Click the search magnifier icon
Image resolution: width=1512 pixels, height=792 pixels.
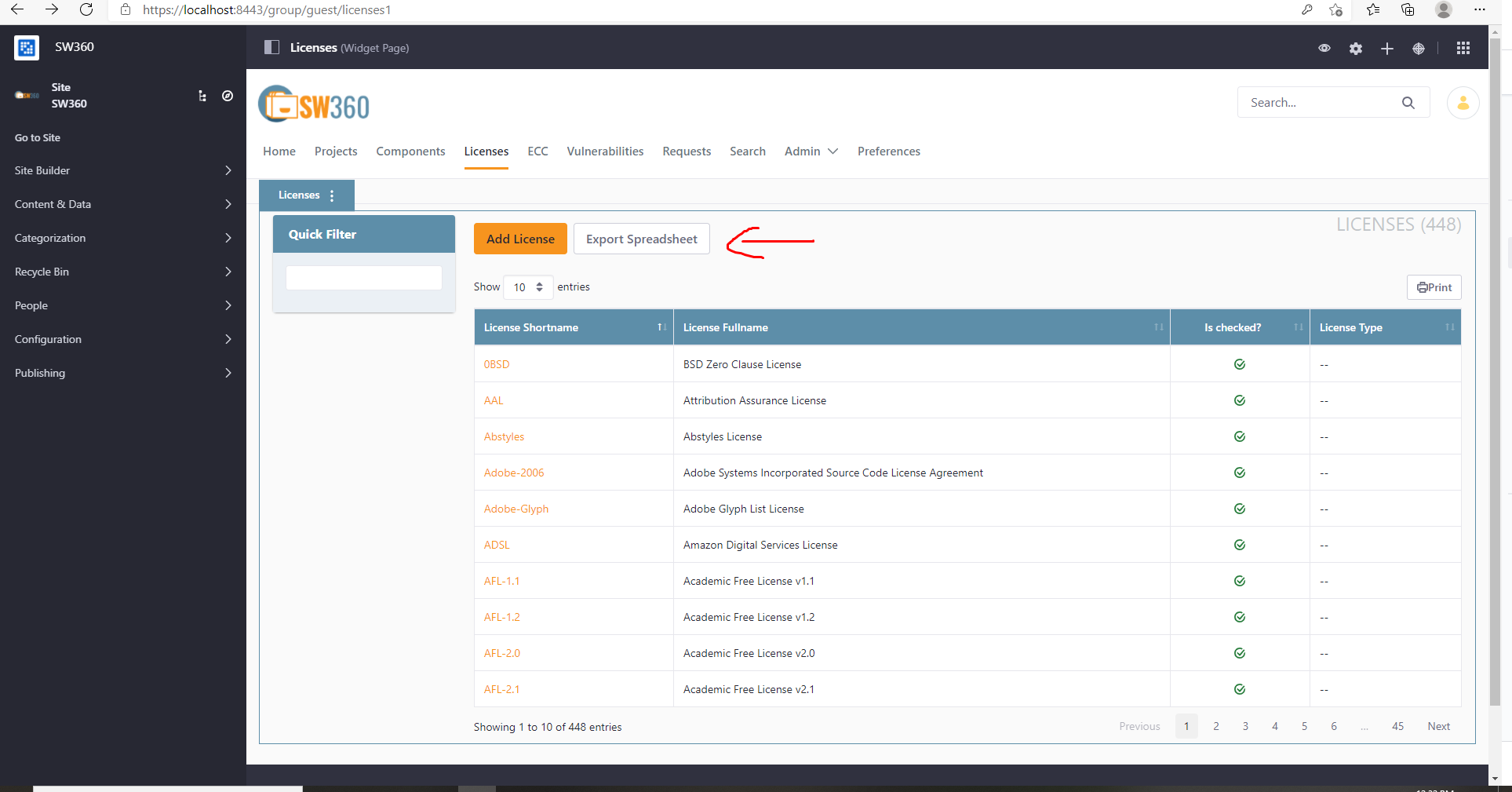1408,103
